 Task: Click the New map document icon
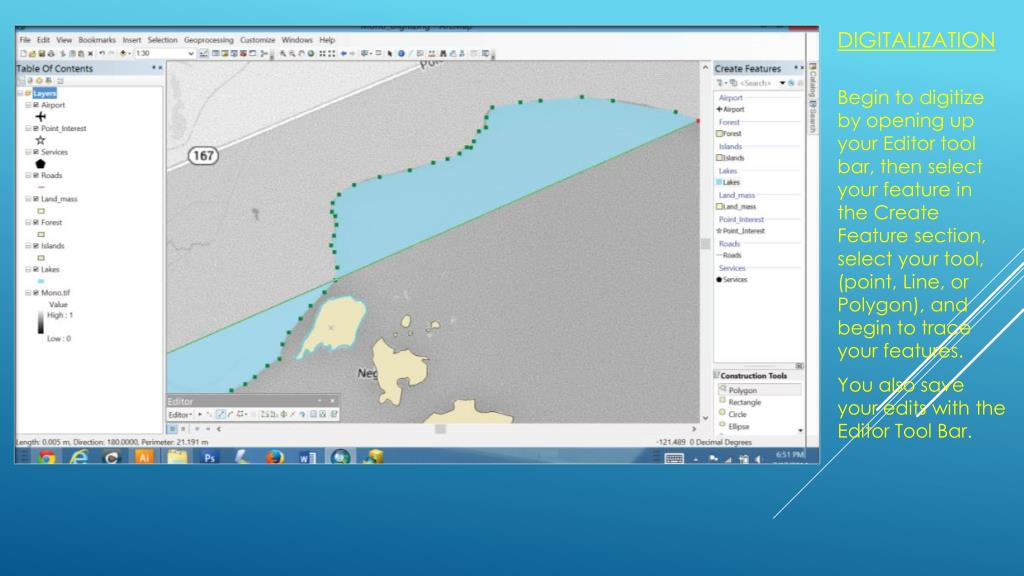[x=23, y=54]
